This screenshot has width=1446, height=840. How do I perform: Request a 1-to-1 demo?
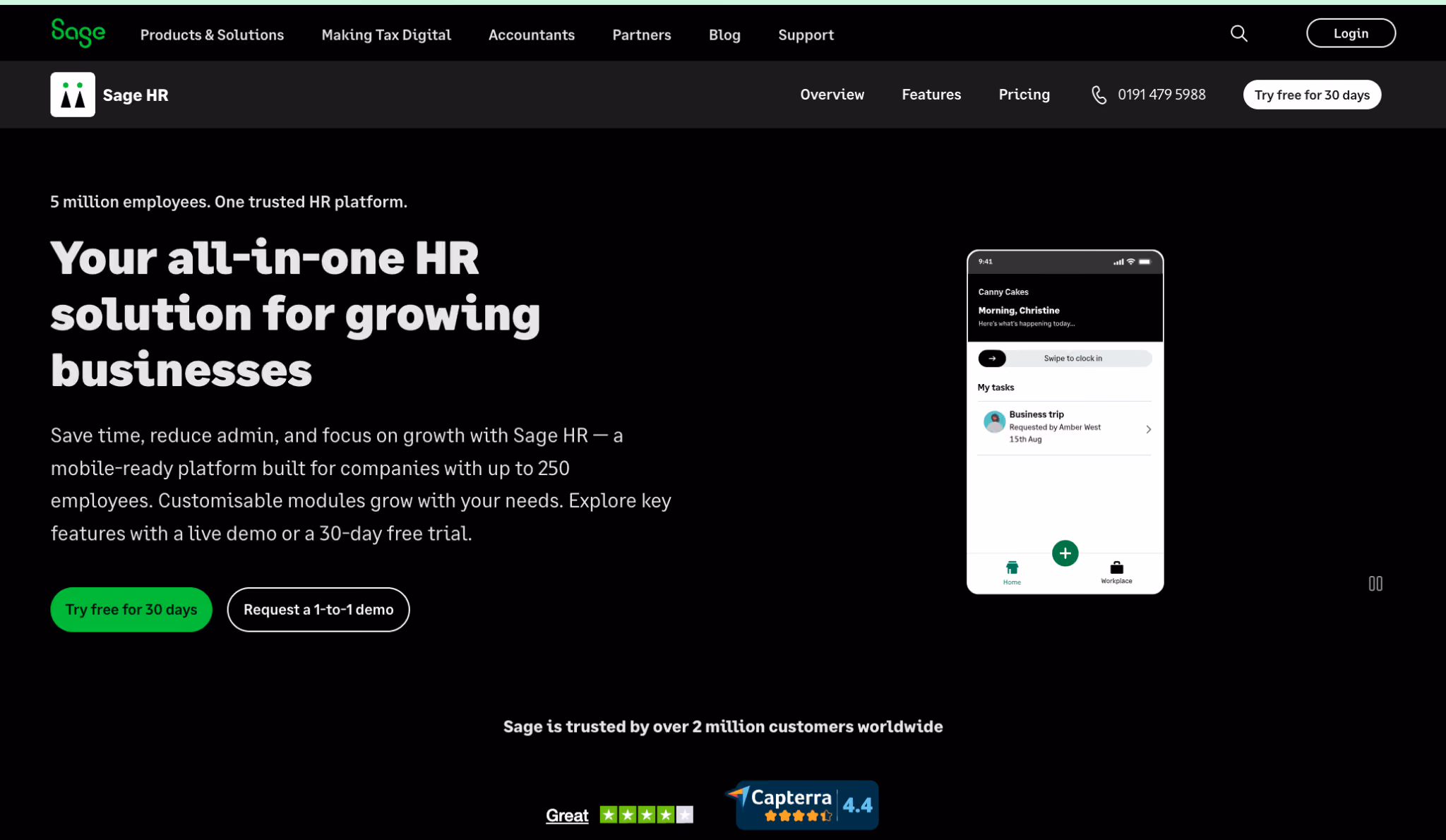pyautogui.click(x=318, y=609)
